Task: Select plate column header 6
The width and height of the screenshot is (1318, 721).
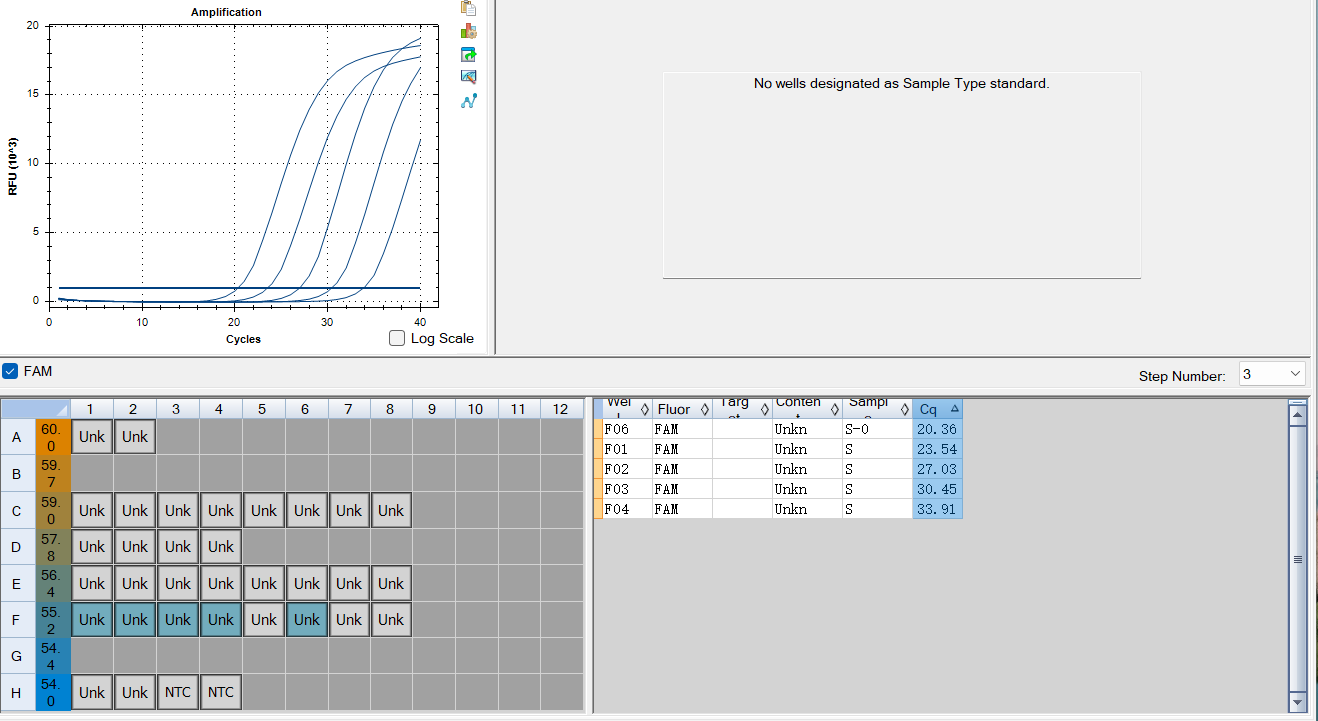Action: pos(306,408)
